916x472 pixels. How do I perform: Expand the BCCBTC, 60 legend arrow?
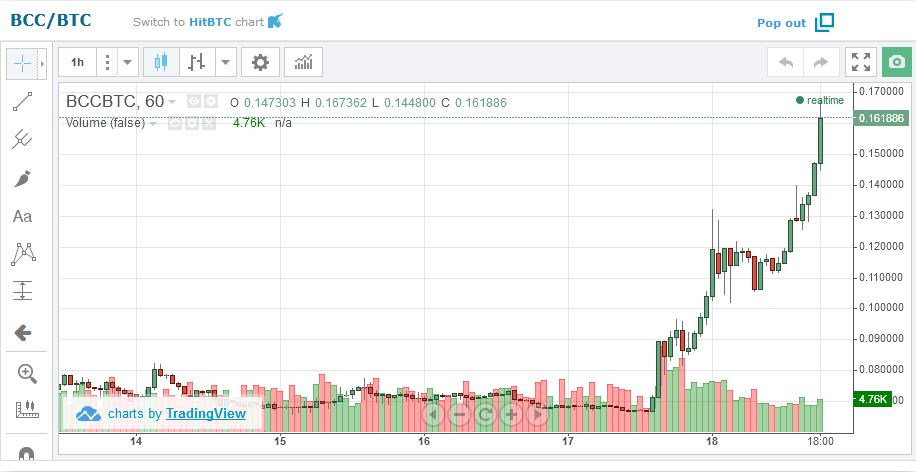173,102
